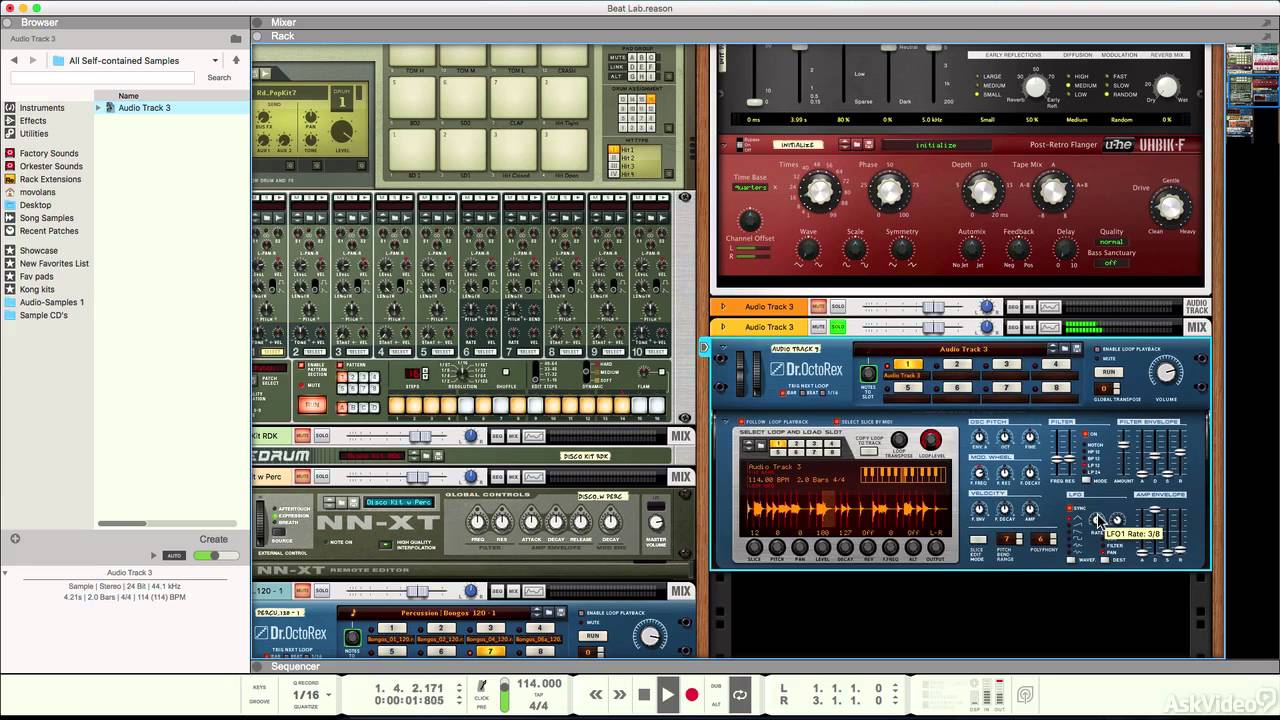This screenshot has width=1280, height=720.
Task: Open the Mixer panel tab
Action: point(283,22)
